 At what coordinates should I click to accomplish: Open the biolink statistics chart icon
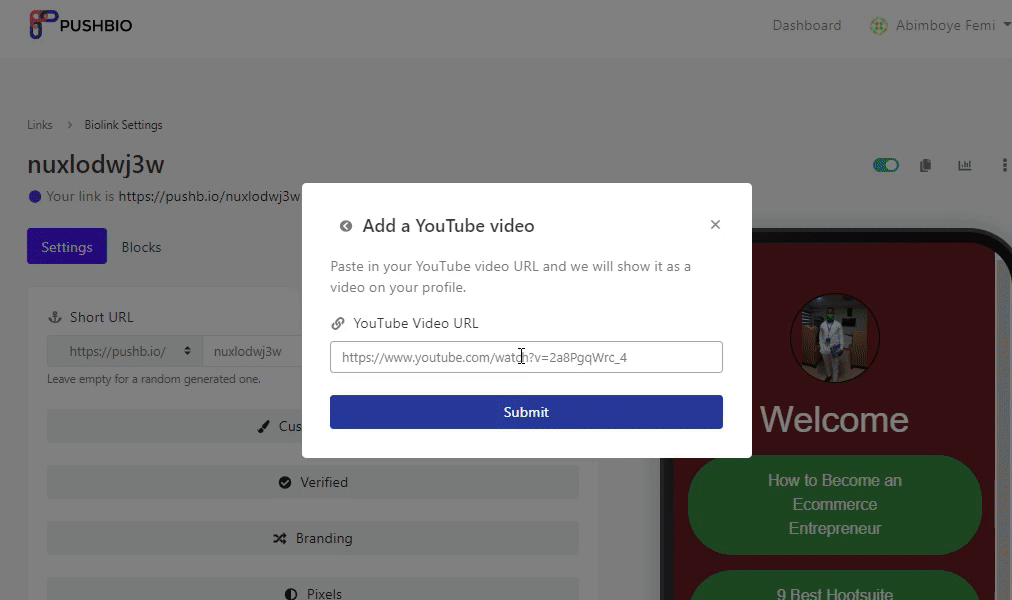(964, 165)
